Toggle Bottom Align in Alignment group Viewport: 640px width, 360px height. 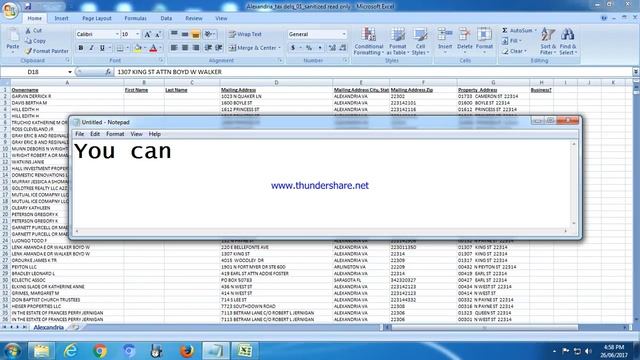click(196, 34)
